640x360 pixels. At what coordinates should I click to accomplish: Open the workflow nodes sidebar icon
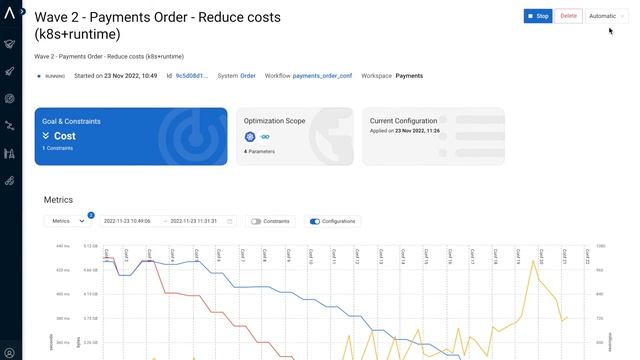pyautogui.click(x=9, y=126)
